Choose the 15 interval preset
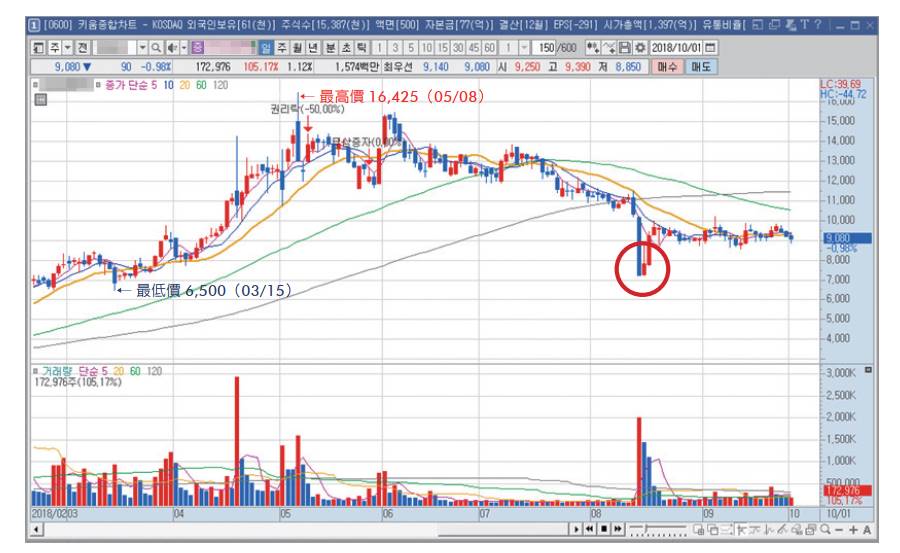900x553 pixels. (443, 48)
